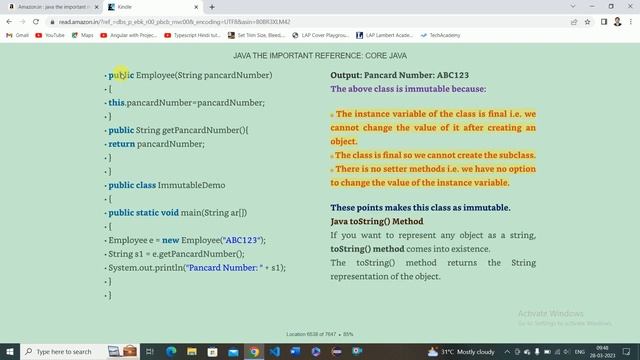Close the Amazon.in tab
The width and height of the screenshot is (640, 360).
[x=97, y=7]
